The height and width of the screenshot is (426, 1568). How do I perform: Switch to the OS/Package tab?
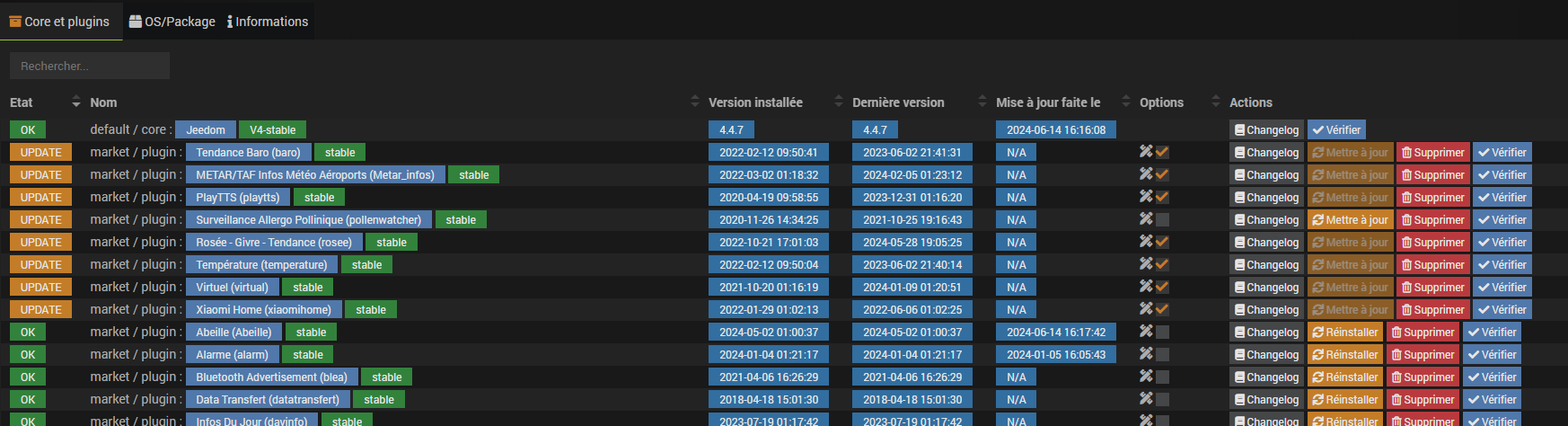pos(172,22)
